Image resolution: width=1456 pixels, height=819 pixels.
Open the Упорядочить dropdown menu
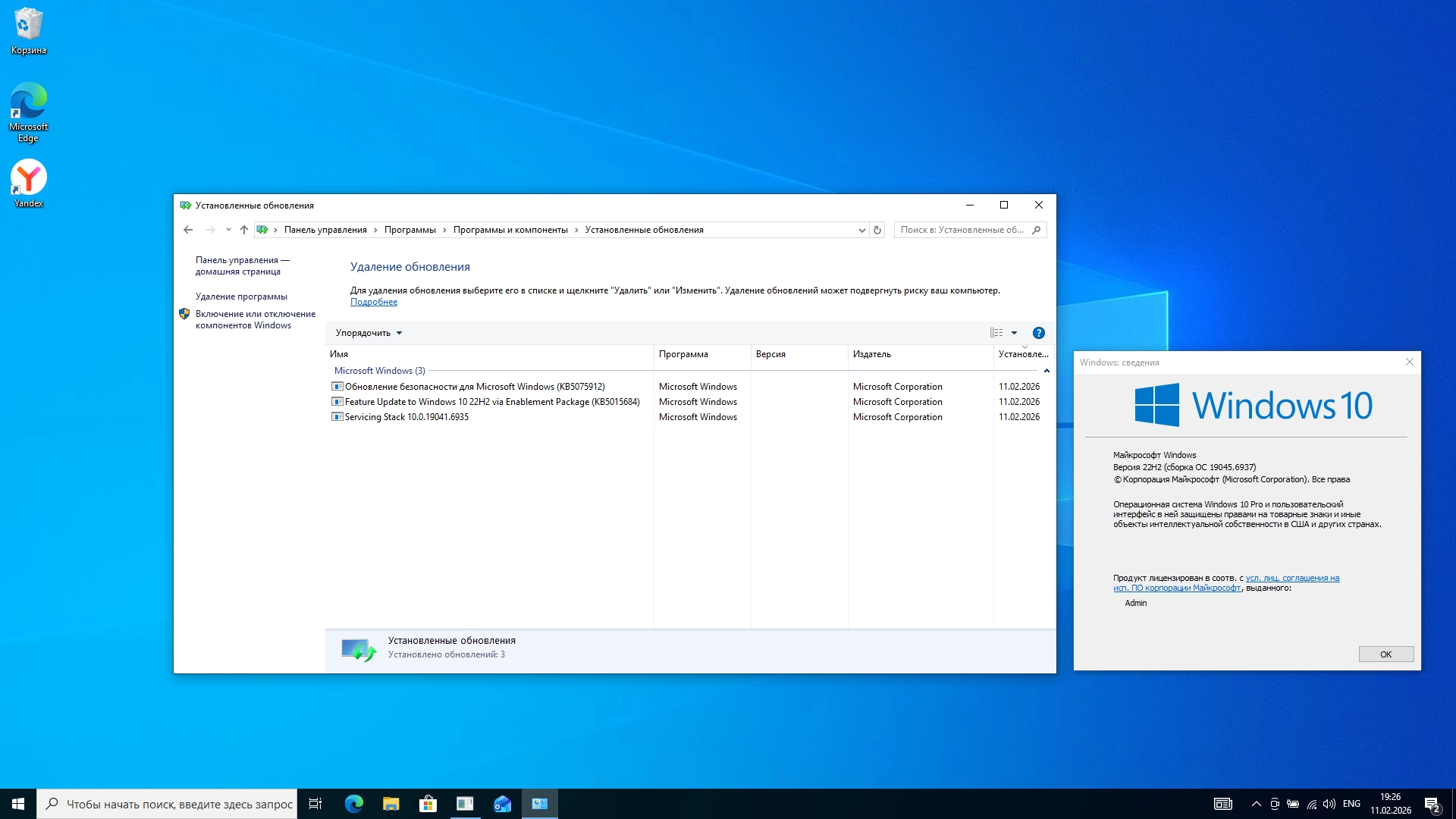[369, 333]
